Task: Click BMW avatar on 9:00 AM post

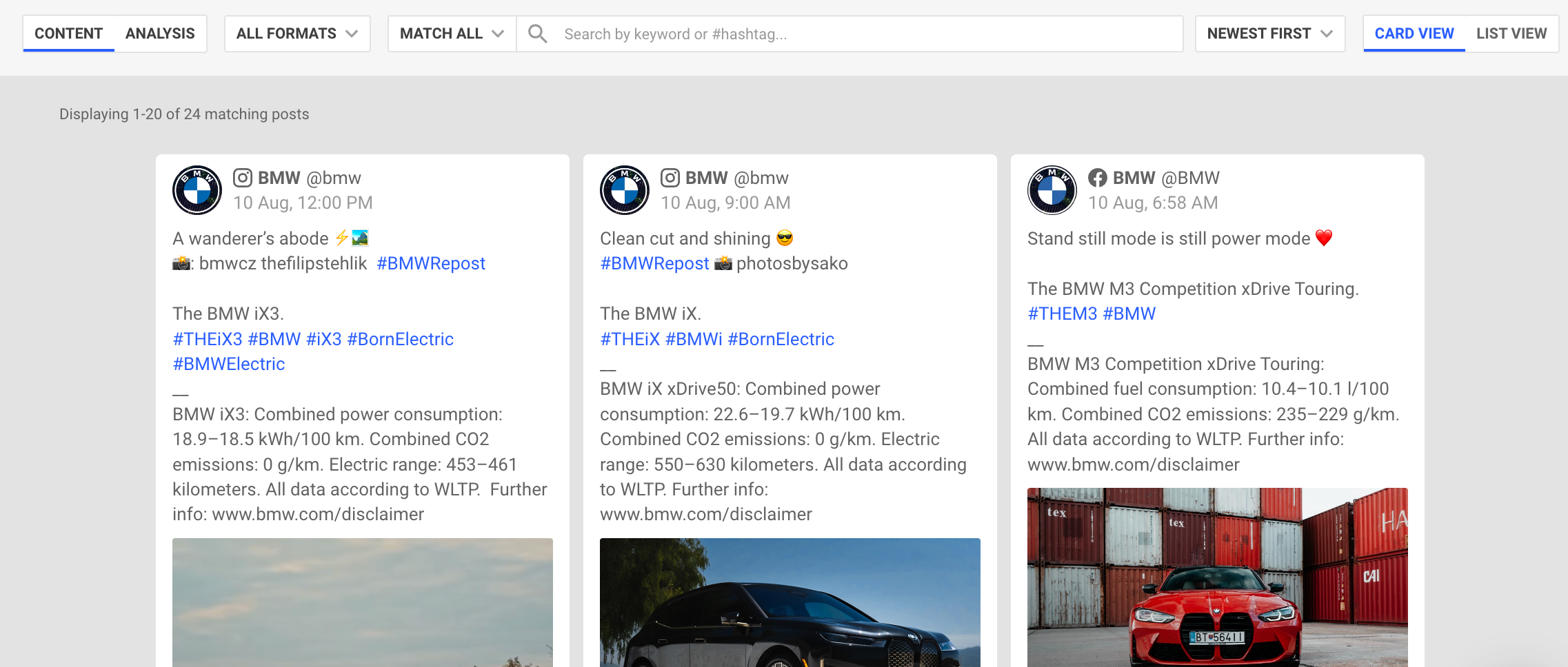Action: 625,190
